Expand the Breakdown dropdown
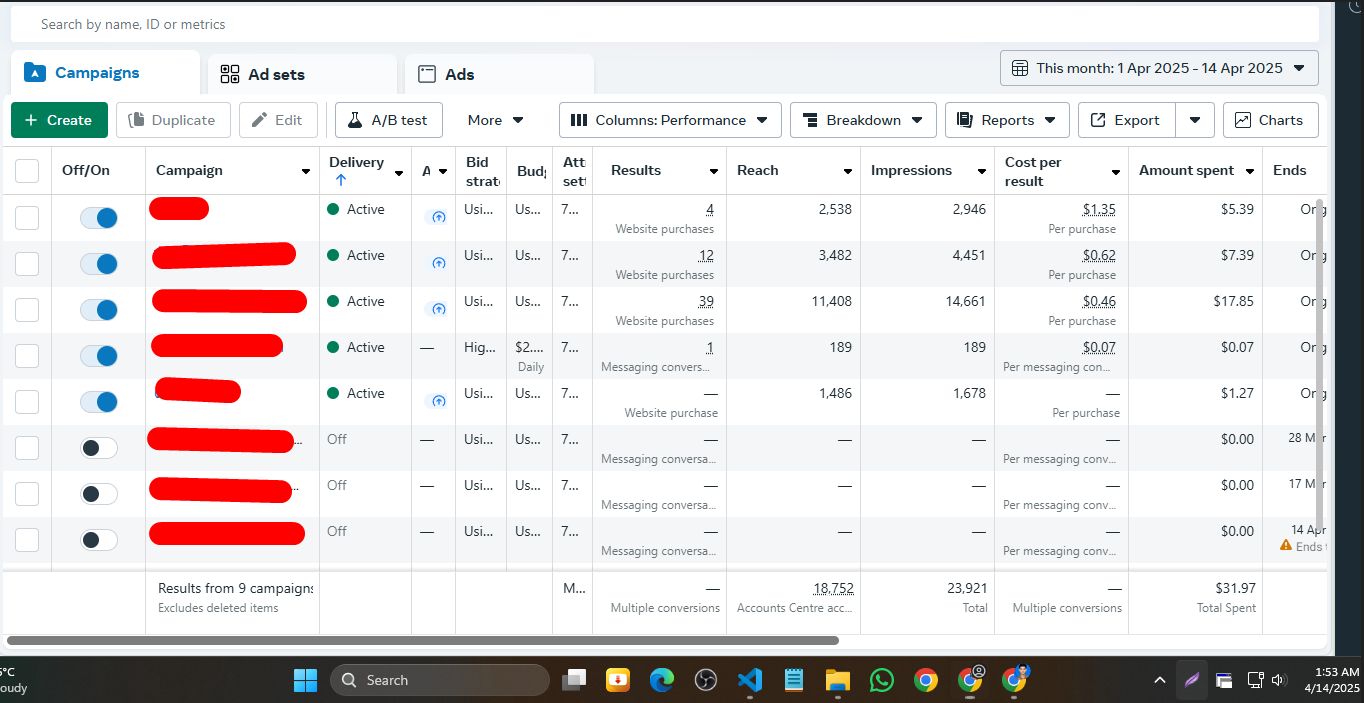1364x703 pixels. click(x=863, y=120)
